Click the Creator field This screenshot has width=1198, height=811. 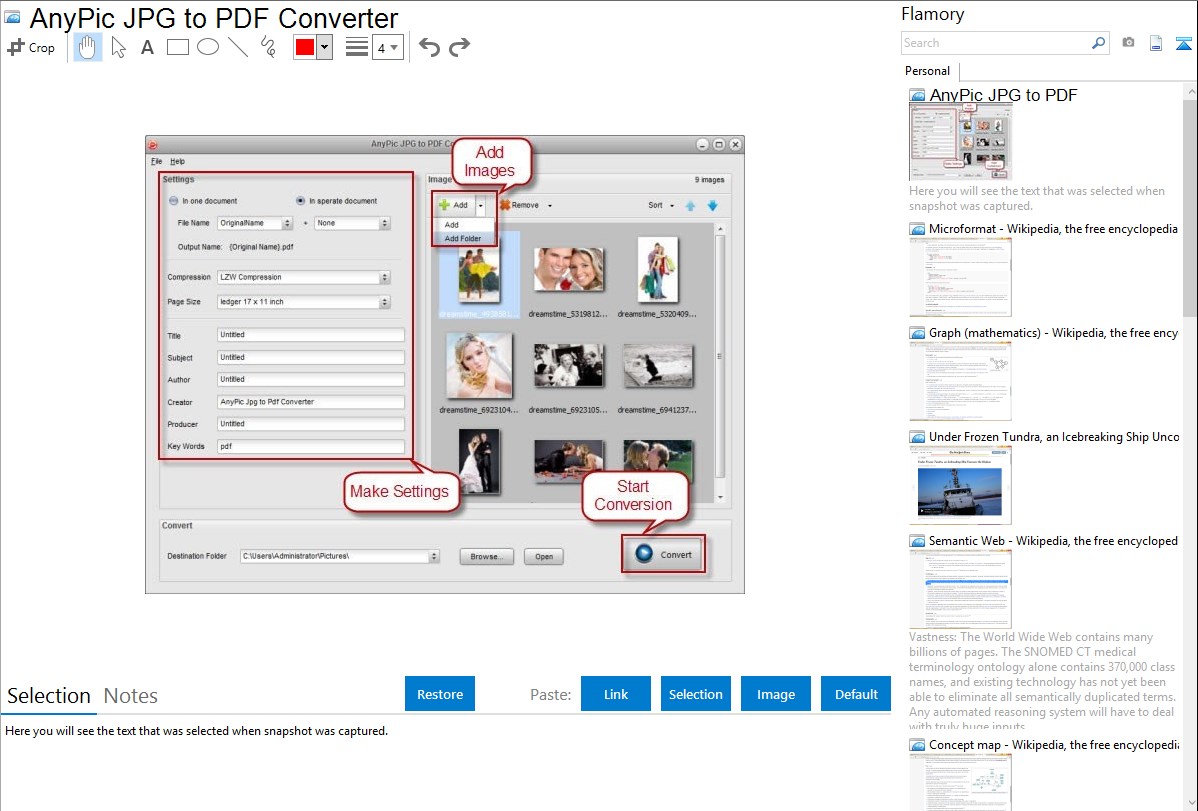pyautogui.click(x=310, y=402)
